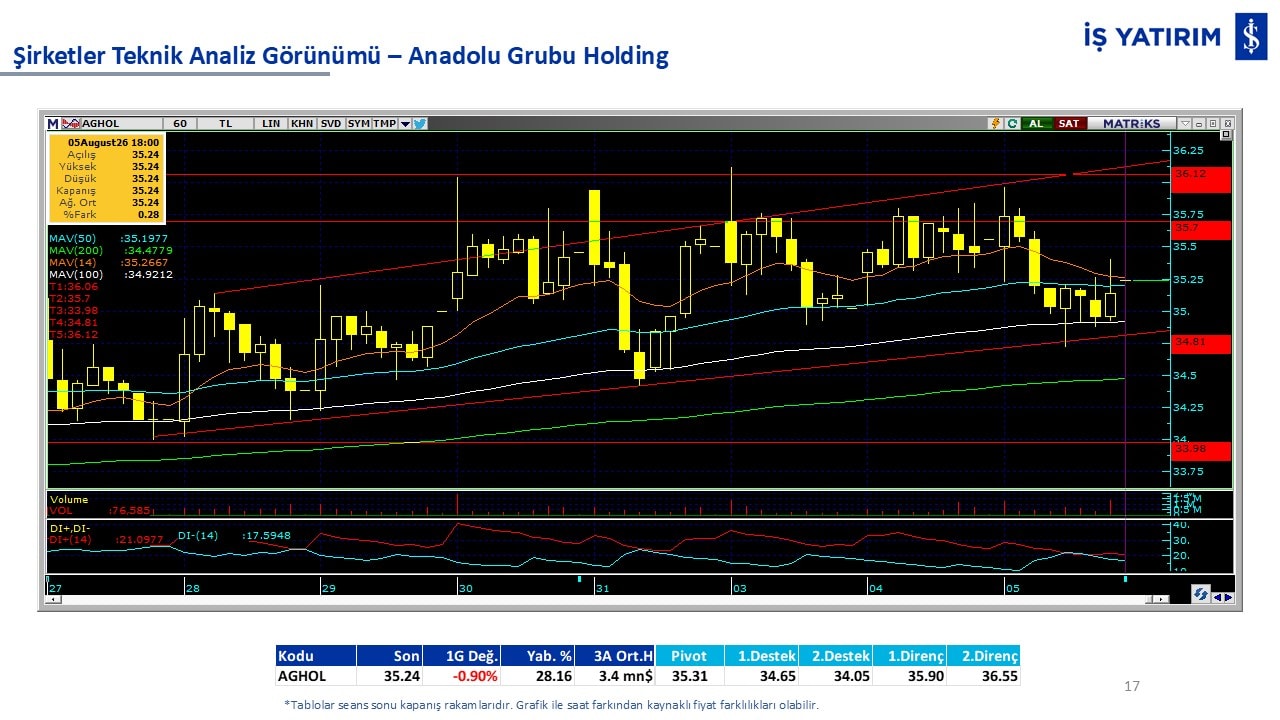The width and height of the screenshot is (1280, 720).
Task: Click the Kapanış row in info box
Action: pyautogui.click(x=106, y=190)
